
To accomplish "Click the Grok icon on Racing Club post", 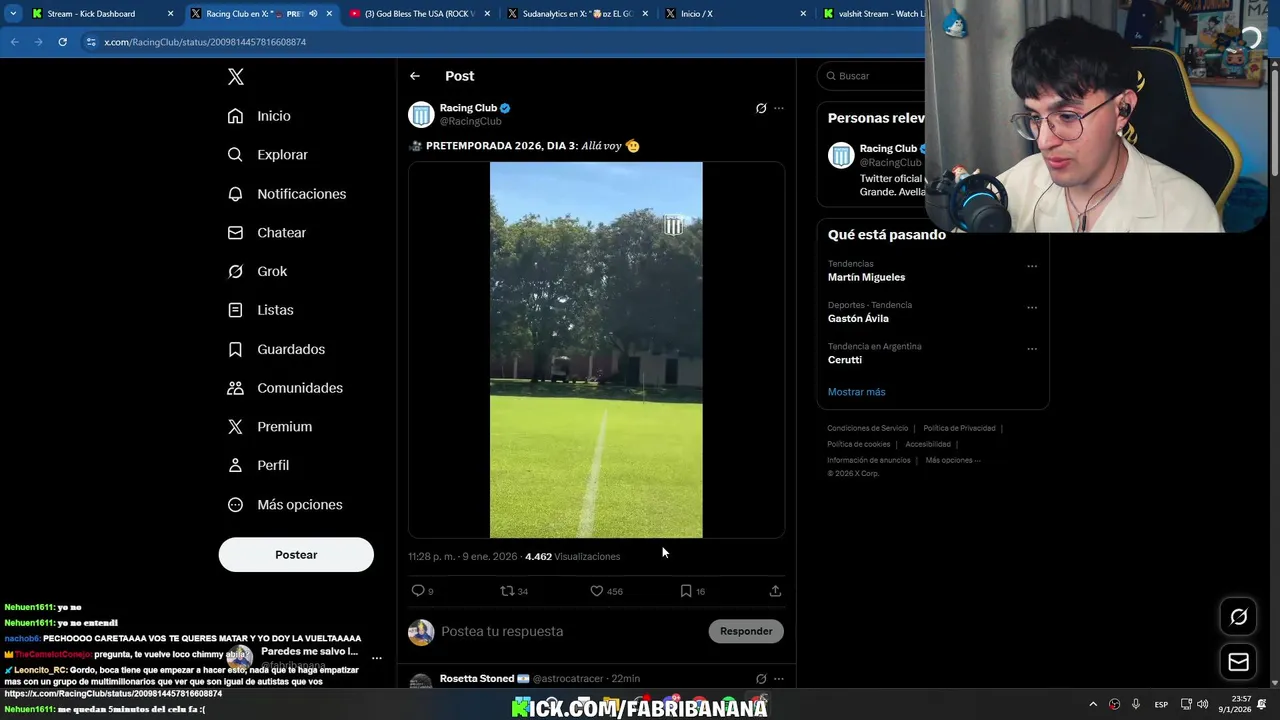I will point(761,108).
